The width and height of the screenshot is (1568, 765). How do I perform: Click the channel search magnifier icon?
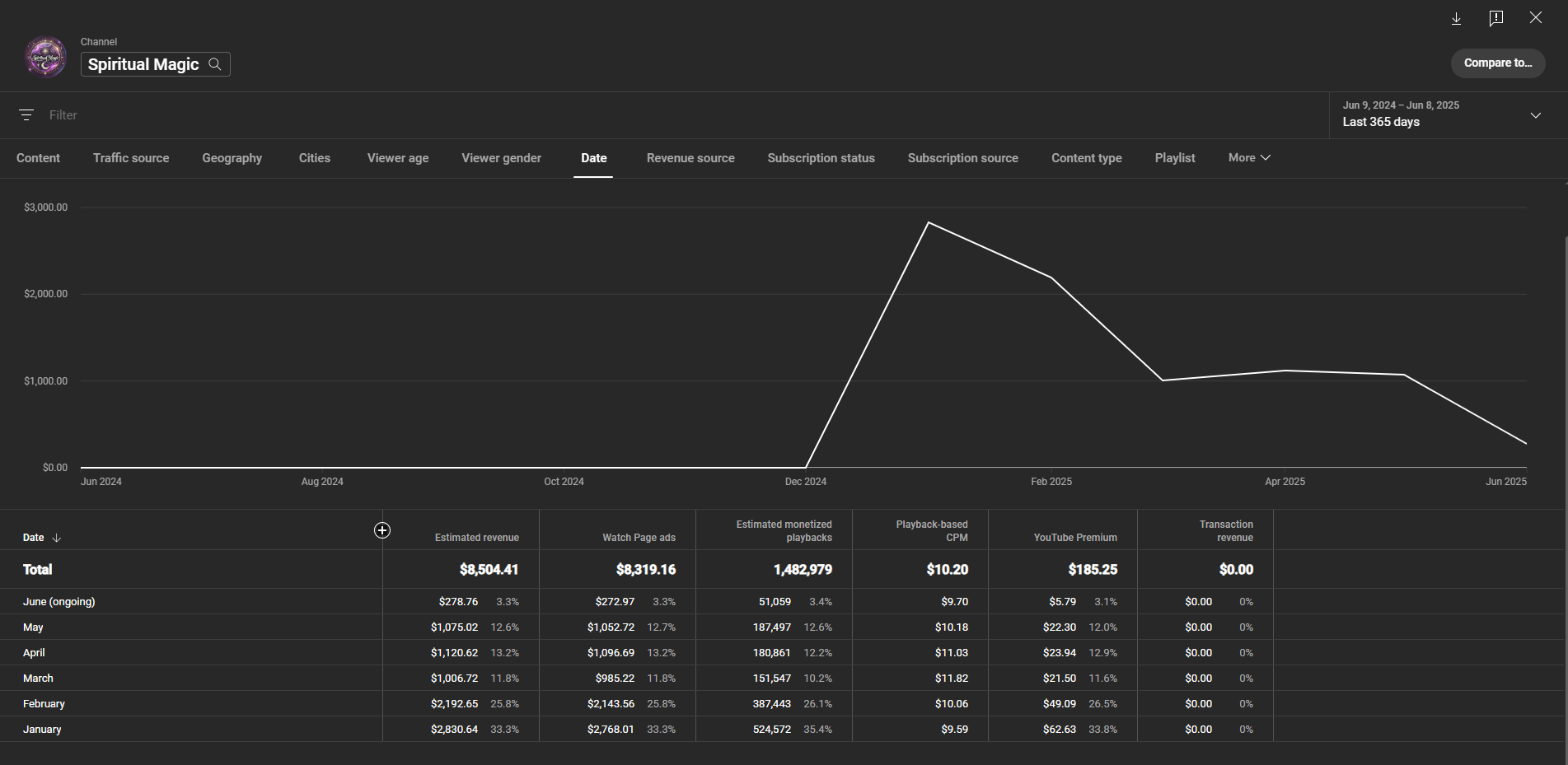point(215,63)
